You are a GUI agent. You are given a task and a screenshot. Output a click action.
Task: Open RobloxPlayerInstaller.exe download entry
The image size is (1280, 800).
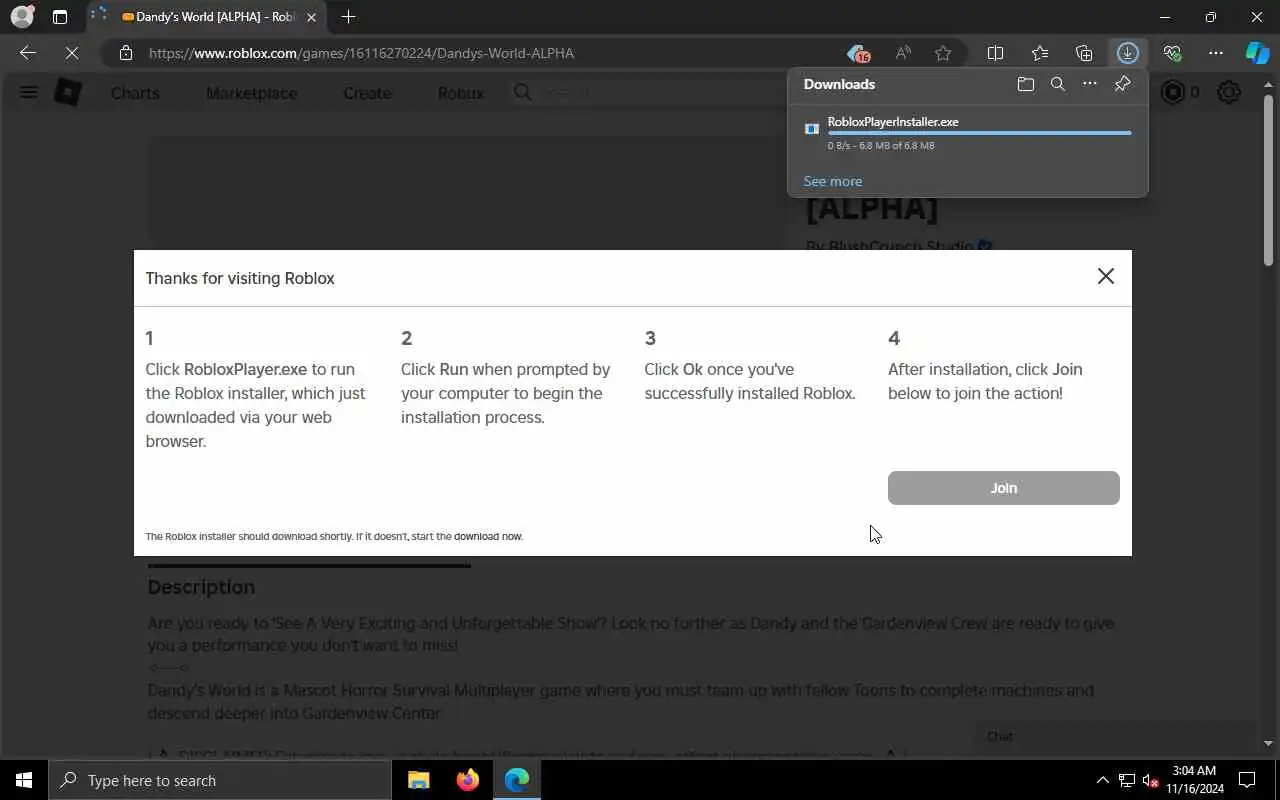[x=968, y=133]
